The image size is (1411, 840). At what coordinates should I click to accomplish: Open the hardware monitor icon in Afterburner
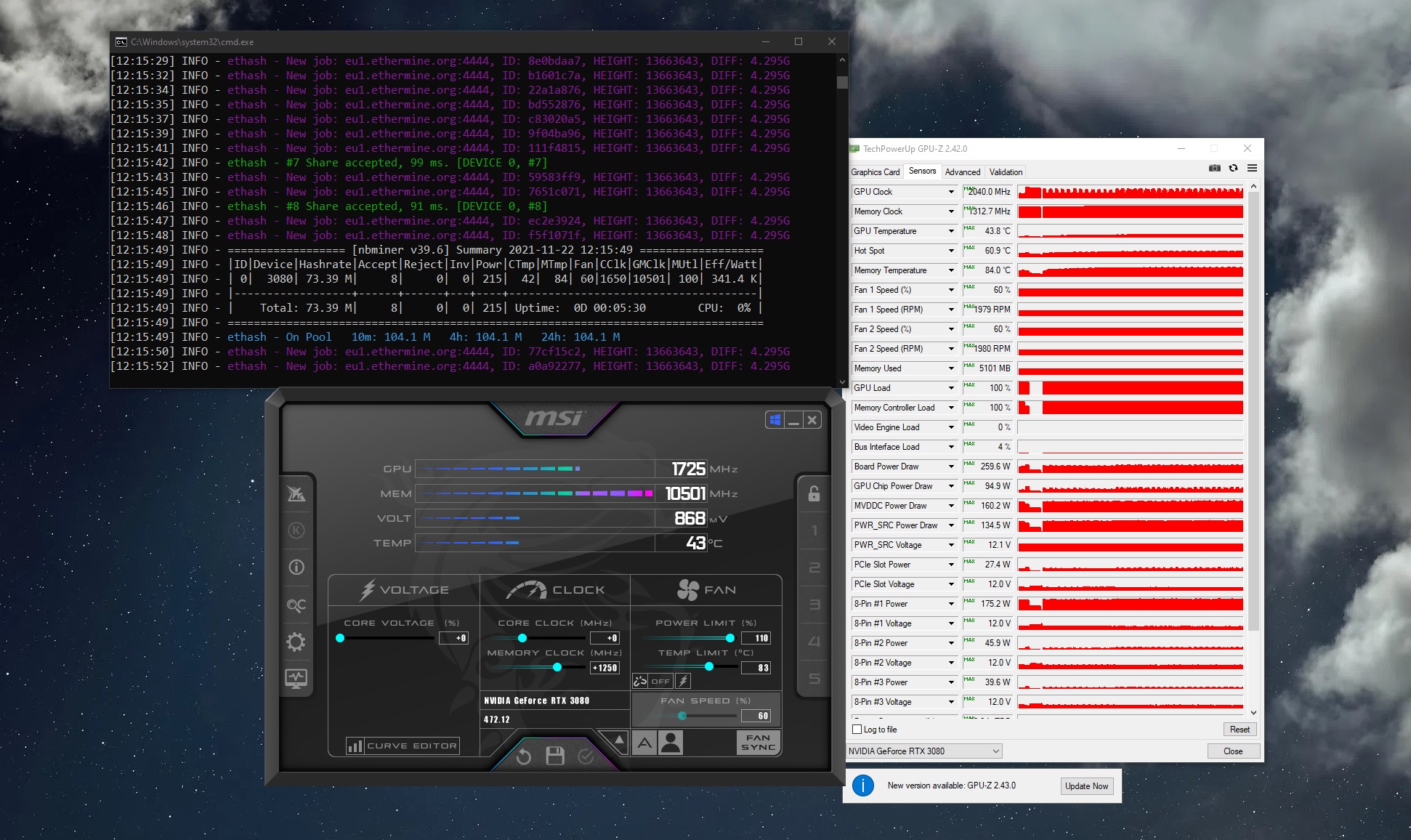[x=296, y=679]
